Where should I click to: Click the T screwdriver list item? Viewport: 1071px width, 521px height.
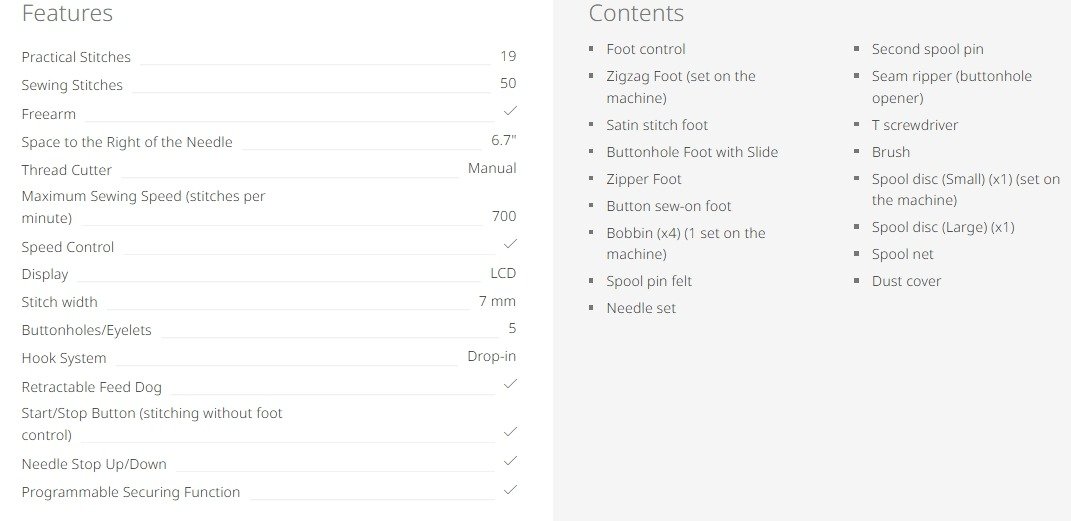click(x=914, y=125)
